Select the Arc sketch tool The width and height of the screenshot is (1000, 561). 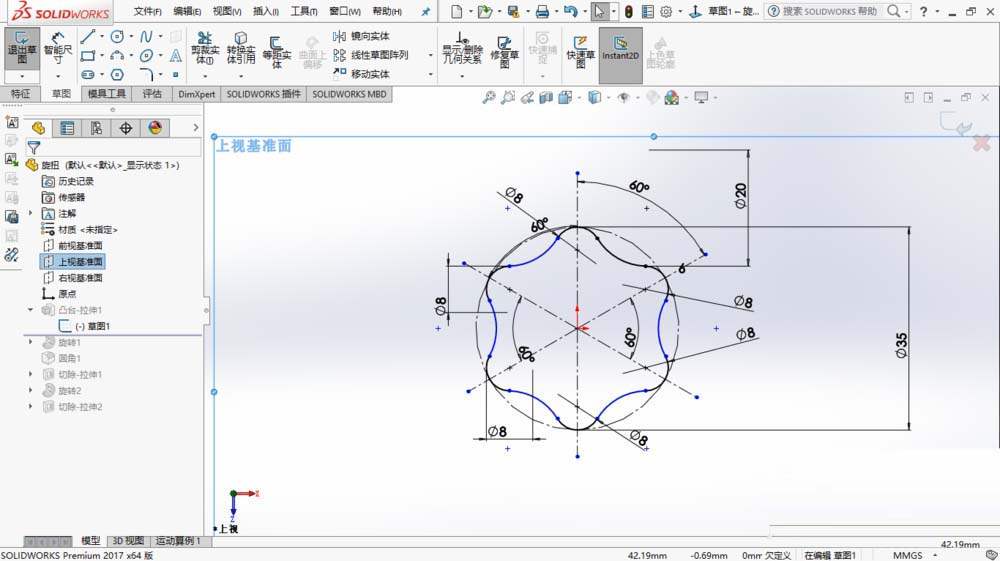(x=117, y=55)
